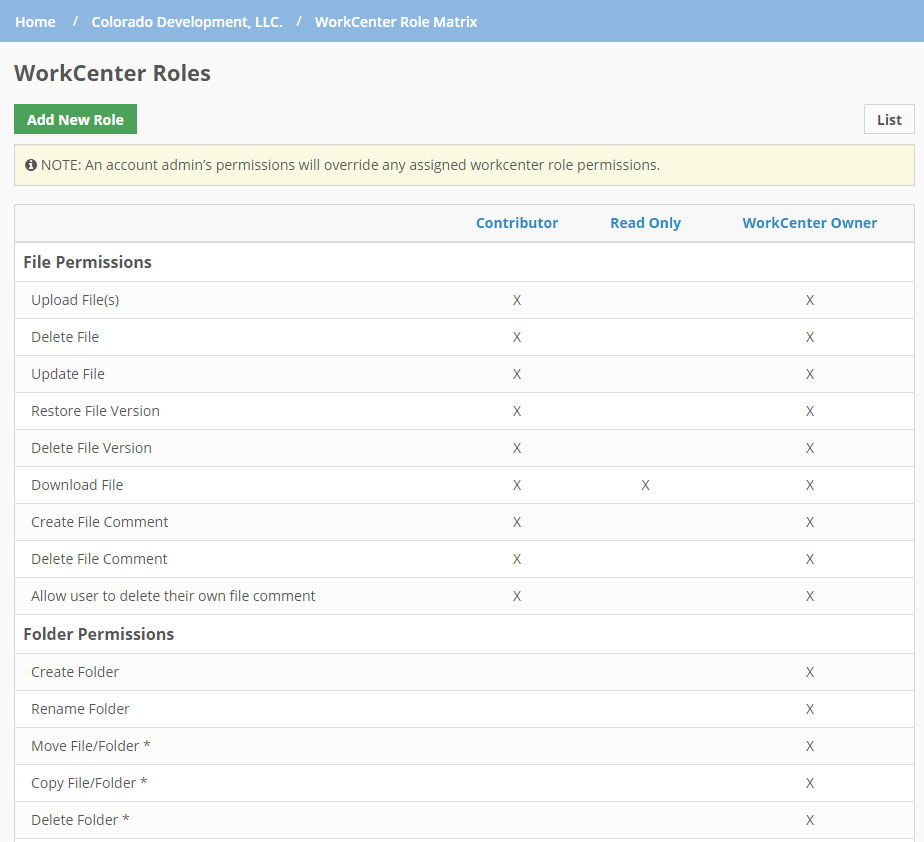Toggle Read Only permission for Download File

(x=645, y=484)
